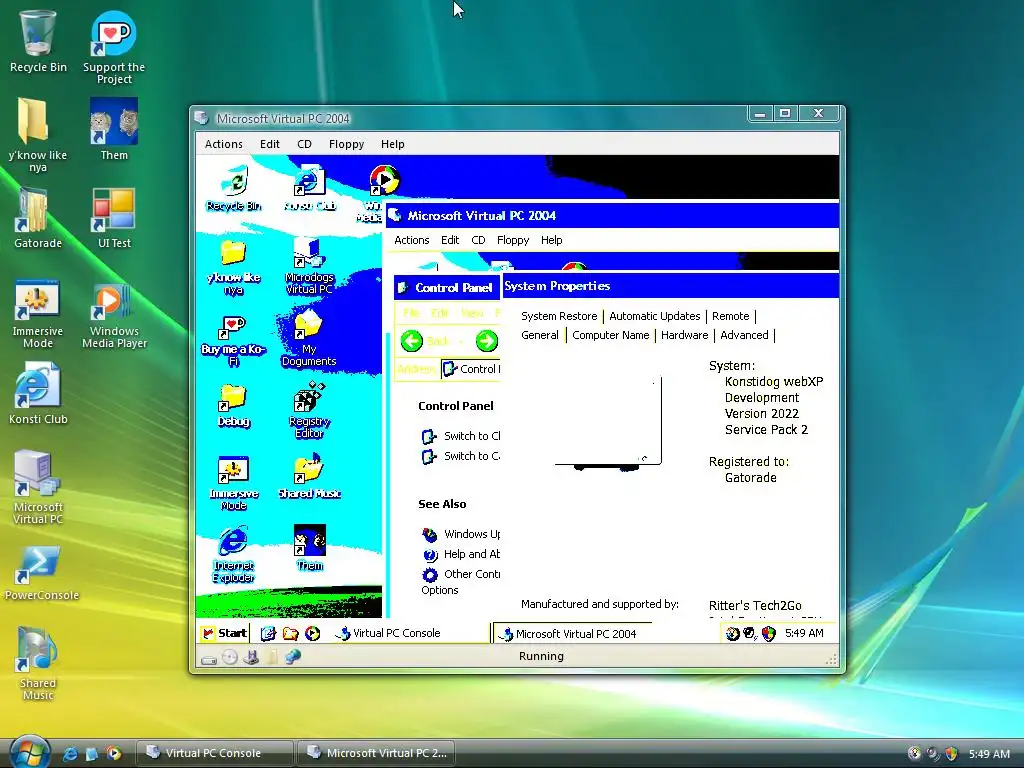Image resolution: width=1024 pixels, height=768 pixels.
Task: Click Help and About link under See Also
Action: coord(461,554)
